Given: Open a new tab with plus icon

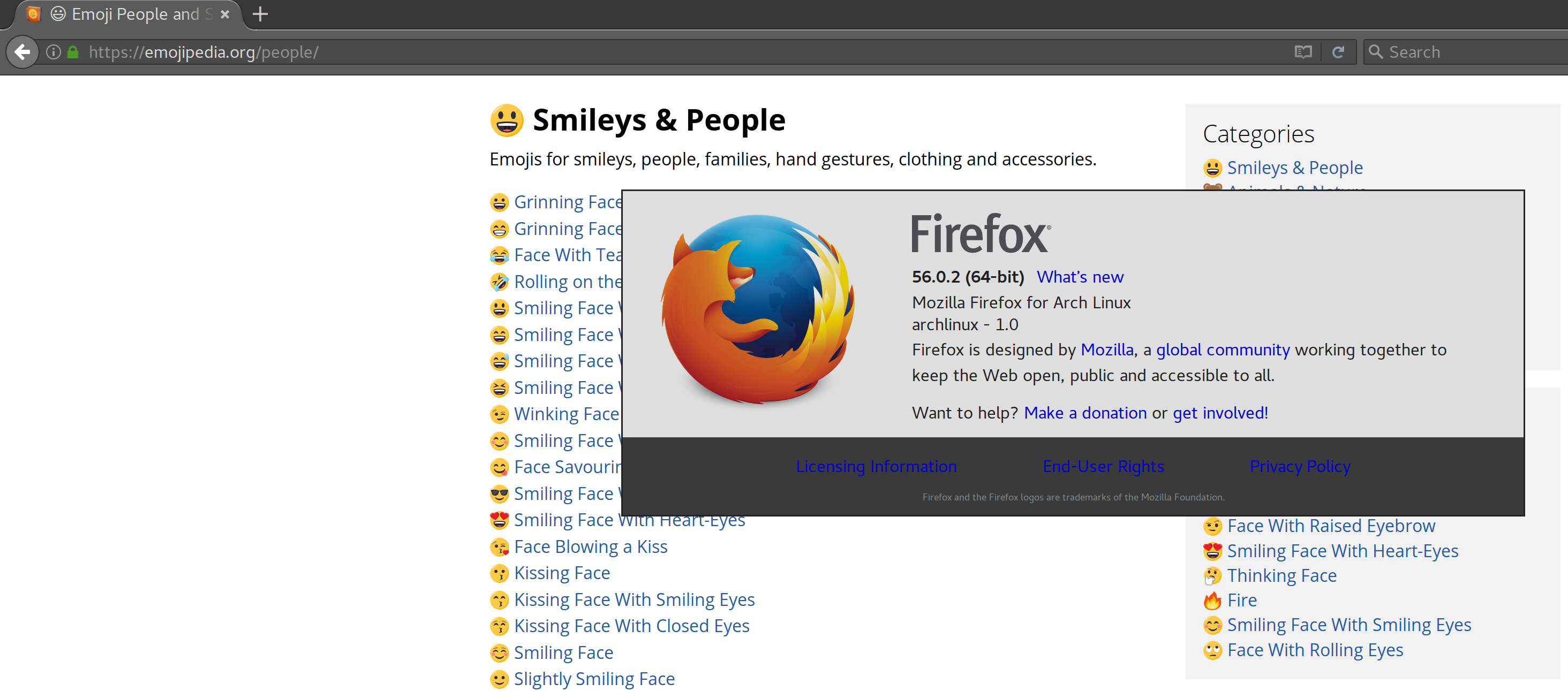Looking at the screenshot, I should 260,14.
